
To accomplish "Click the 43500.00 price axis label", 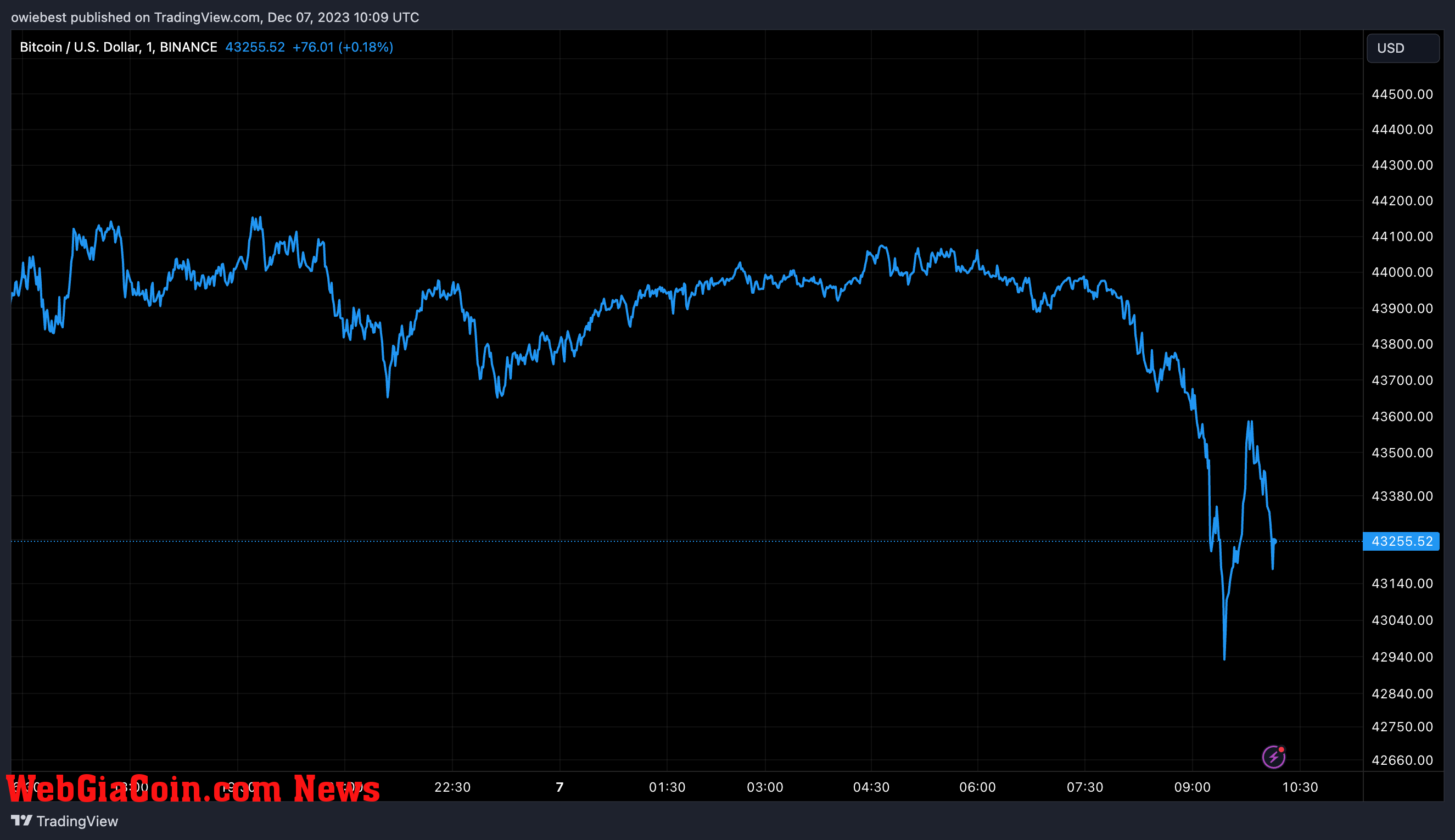I will 1402,453.
